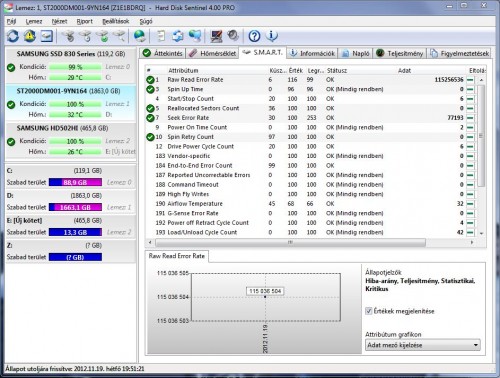
Task: Click the disk drive panel toolbar icon
Action: point(47,36)
